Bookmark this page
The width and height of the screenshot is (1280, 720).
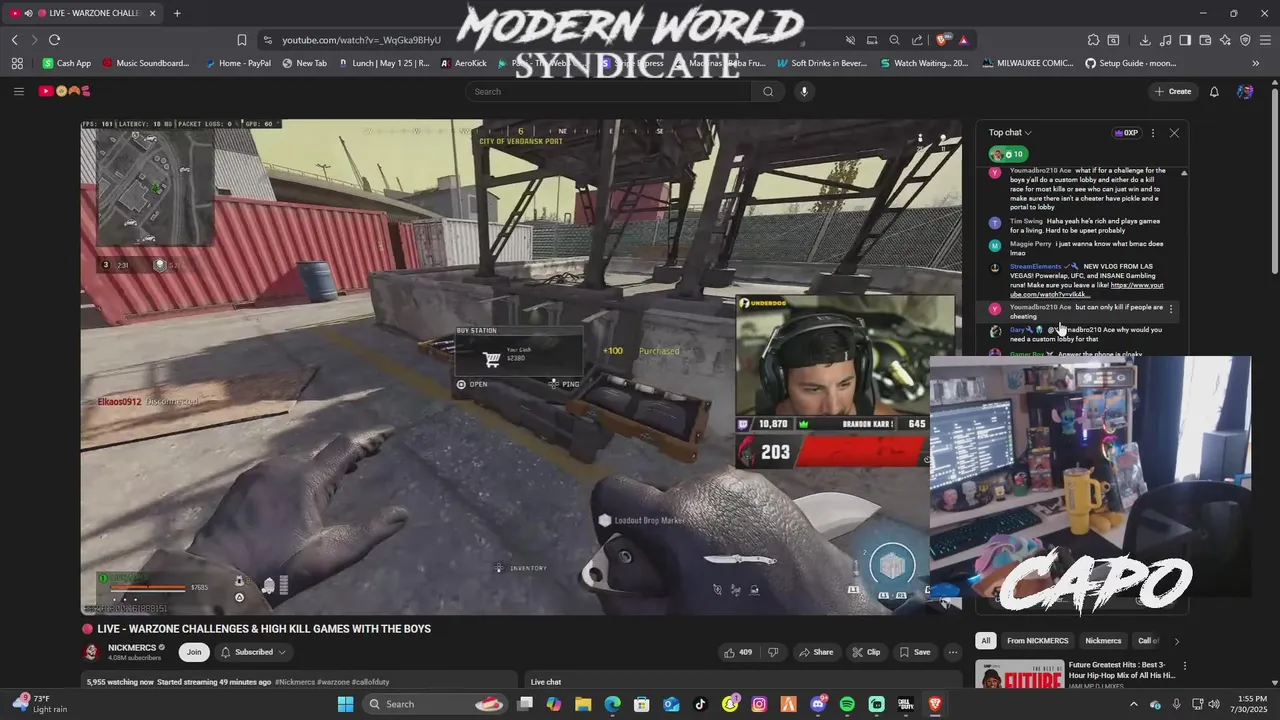242,40
